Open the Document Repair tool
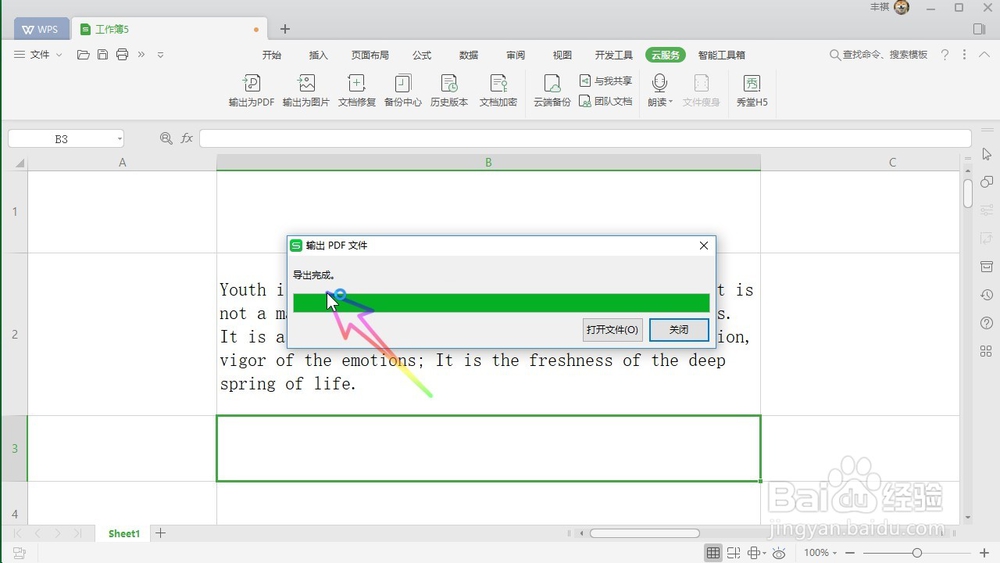Viewport: 1000px width, 563px height. click(357, 90)
